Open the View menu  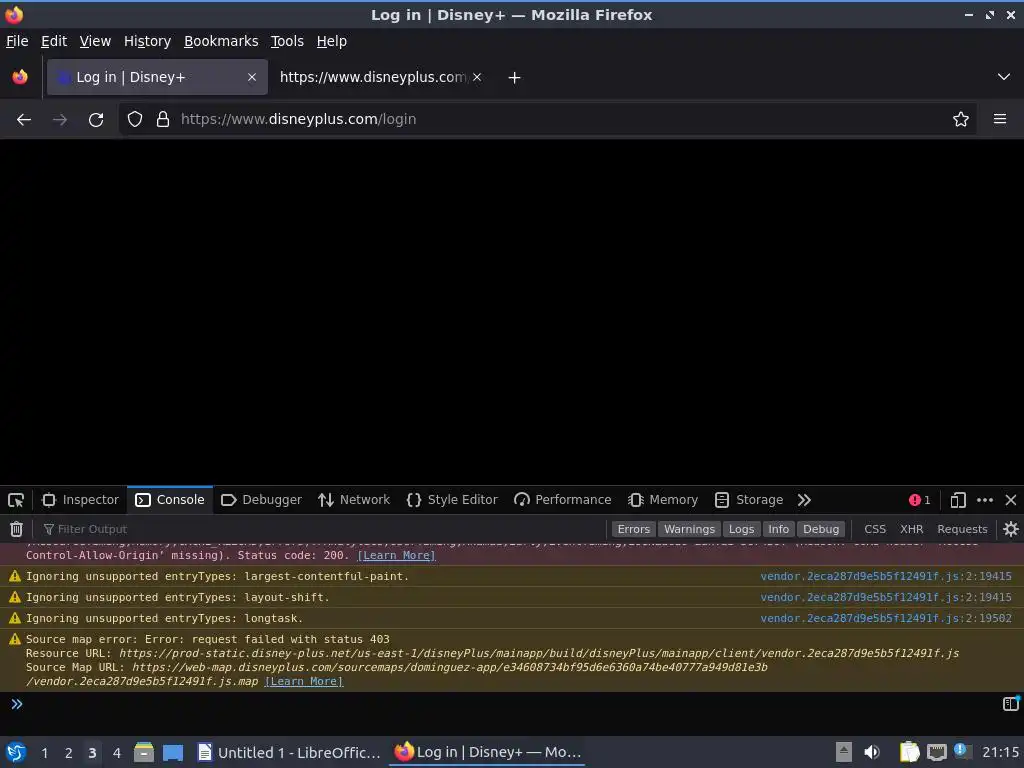click(x=95, y=41)
